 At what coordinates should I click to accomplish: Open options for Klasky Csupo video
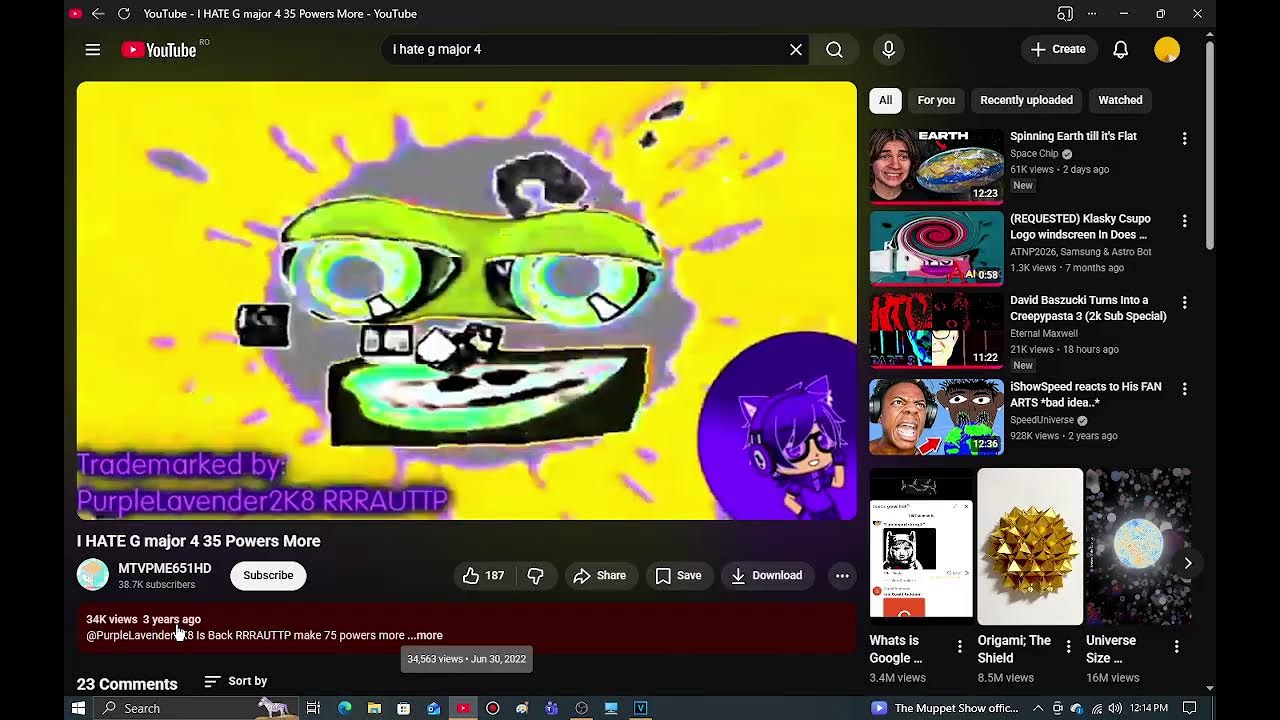click(1184, 221)
